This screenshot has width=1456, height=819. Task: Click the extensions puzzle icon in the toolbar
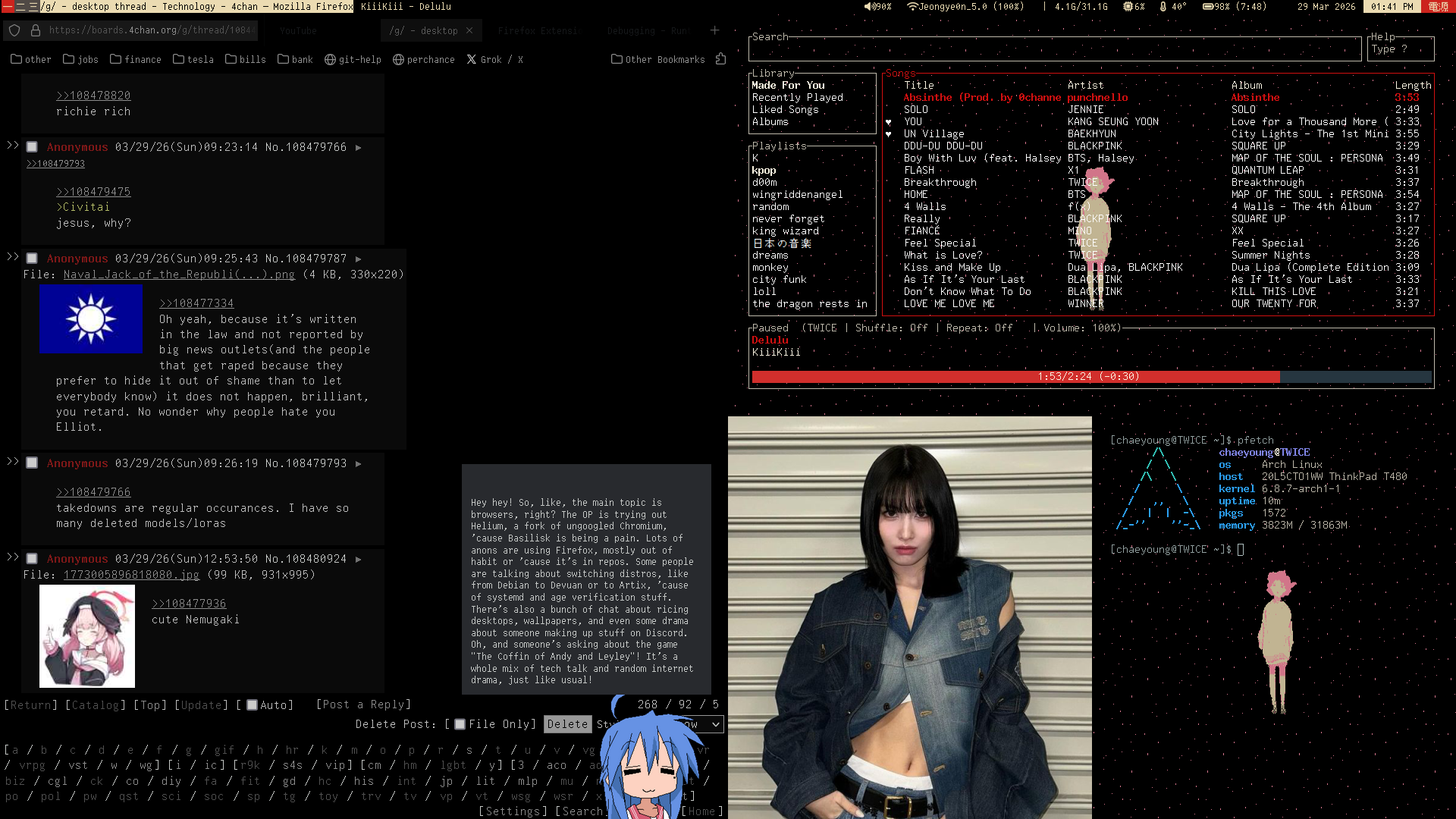click(x=720, y=59)
